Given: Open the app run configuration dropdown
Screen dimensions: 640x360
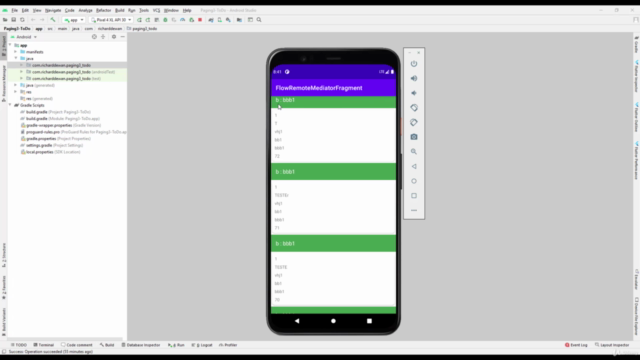Looking at the screenshot, I should [x=74, y=20].
